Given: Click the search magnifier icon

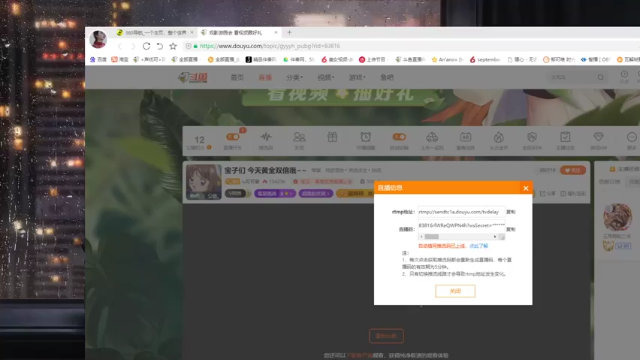Looking at the screenshot, I should 600,77.
